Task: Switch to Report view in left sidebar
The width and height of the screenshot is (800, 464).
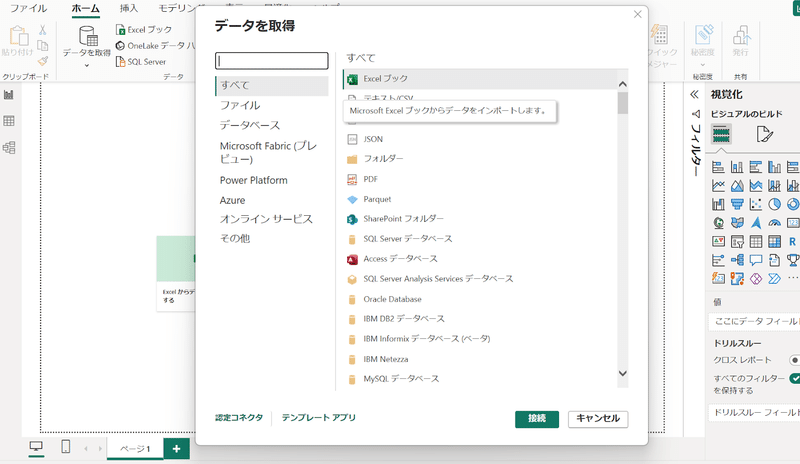Action: point(9,95)
